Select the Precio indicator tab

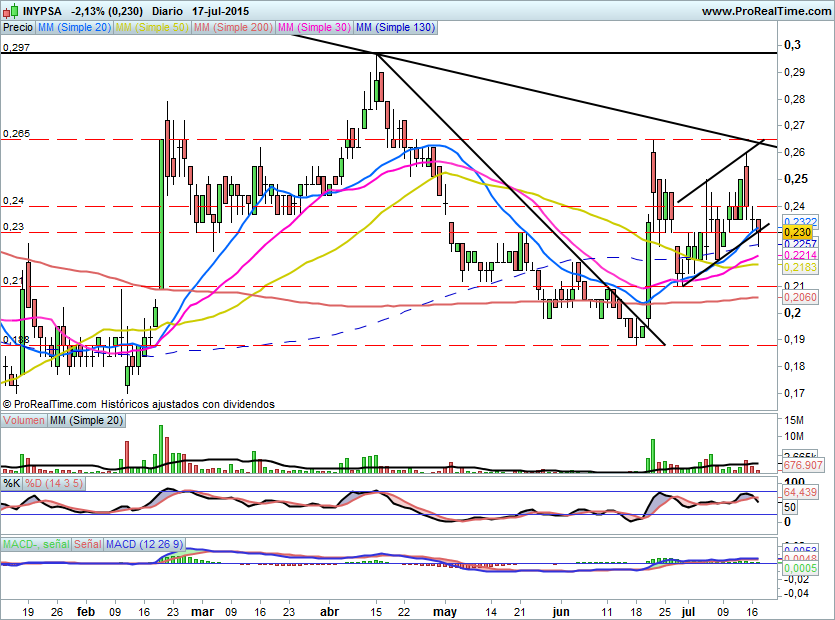pos(18,27)
